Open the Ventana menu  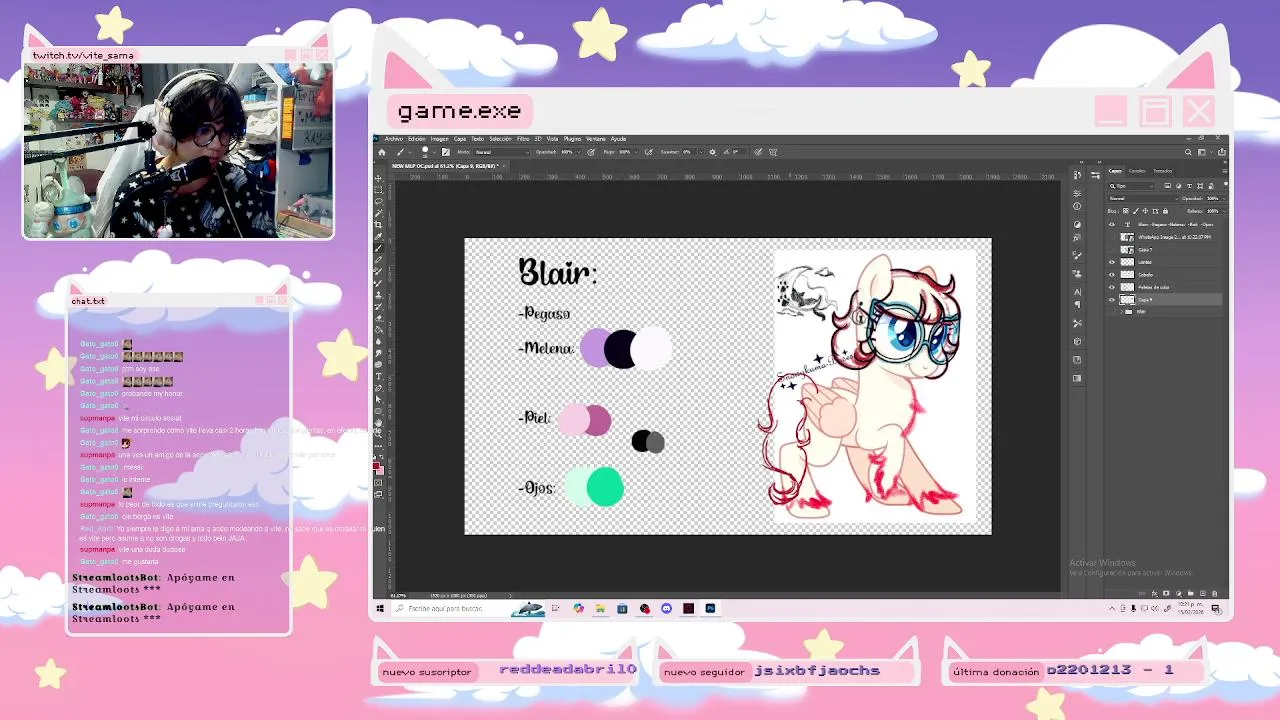click(595, 139)
